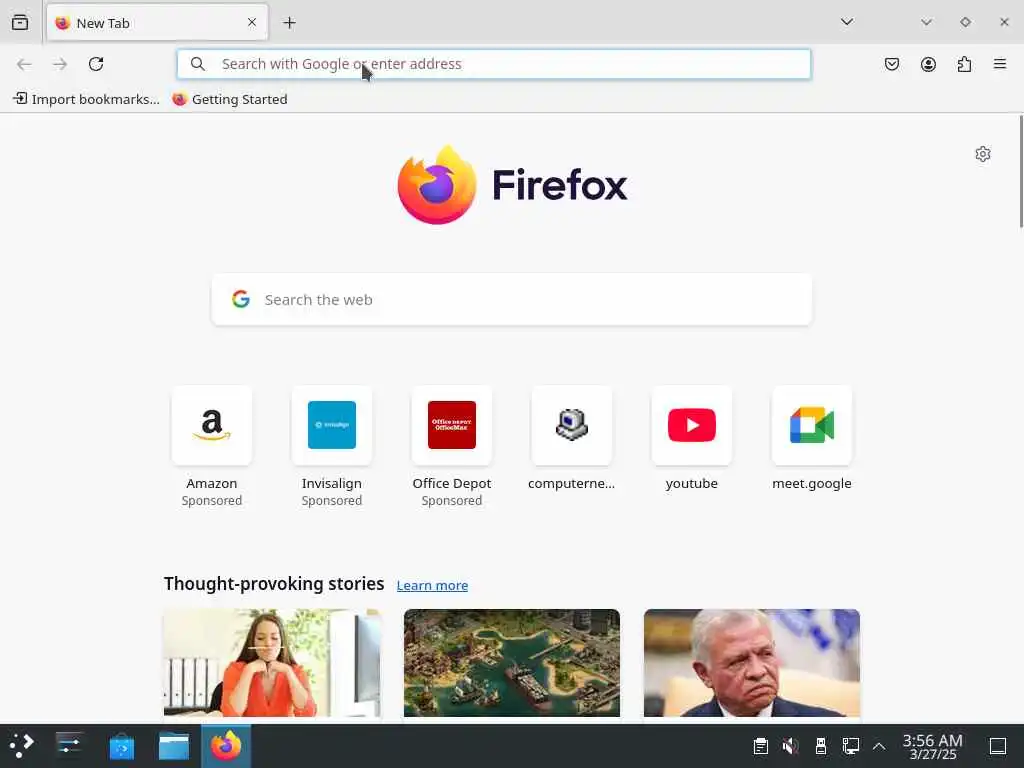Open the Discover store taskbar icon
Image resolution: width=1024 pixels, height=768 pixels.
[121, 746]
